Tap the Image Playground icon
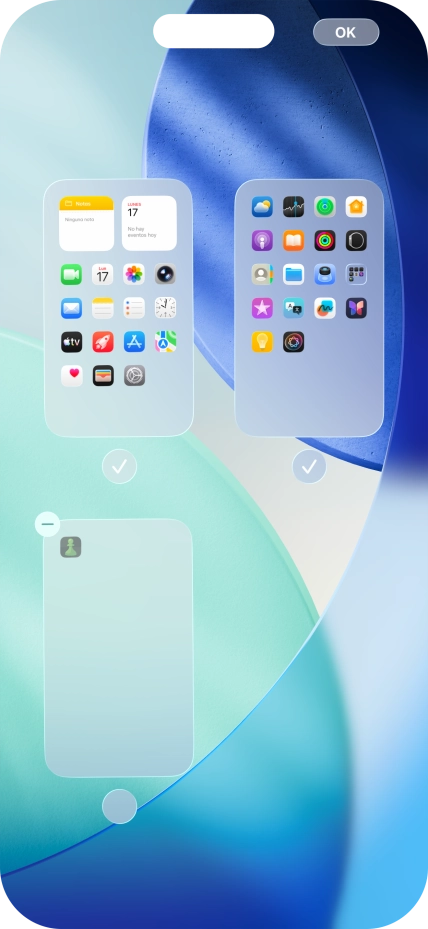The width and height of the screenshot is (428, 929). pyautogui.click(x=293, y=342)
